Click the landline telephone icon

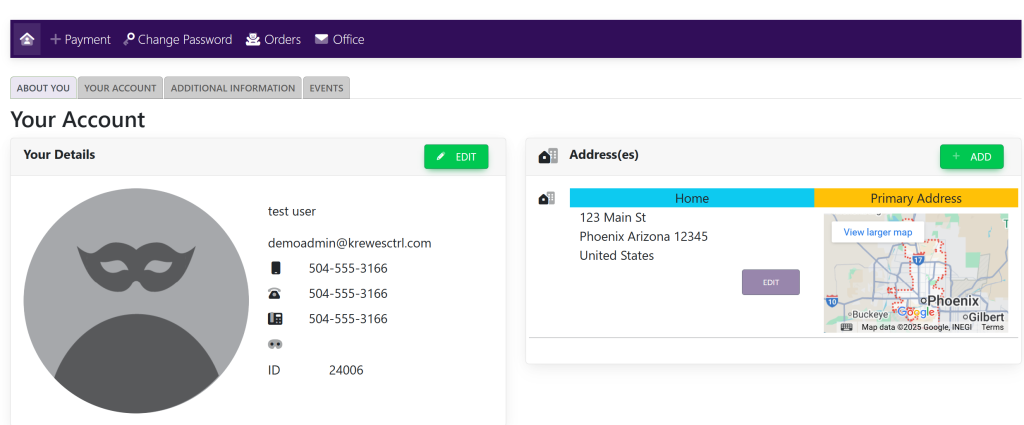[x=276, y=294]
